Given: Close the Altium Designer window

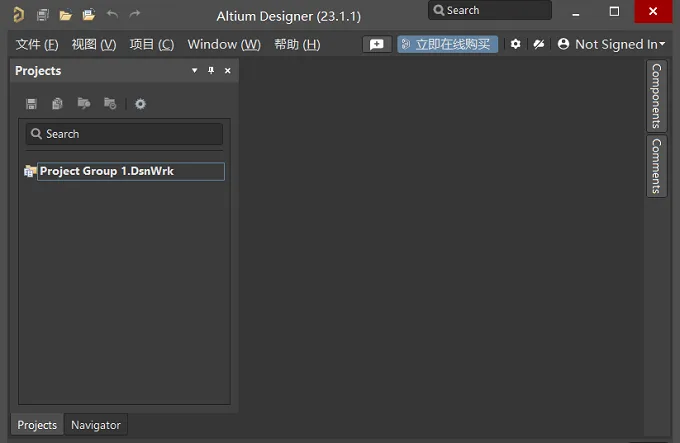Looking at the screenshot, I should [653, 11].
